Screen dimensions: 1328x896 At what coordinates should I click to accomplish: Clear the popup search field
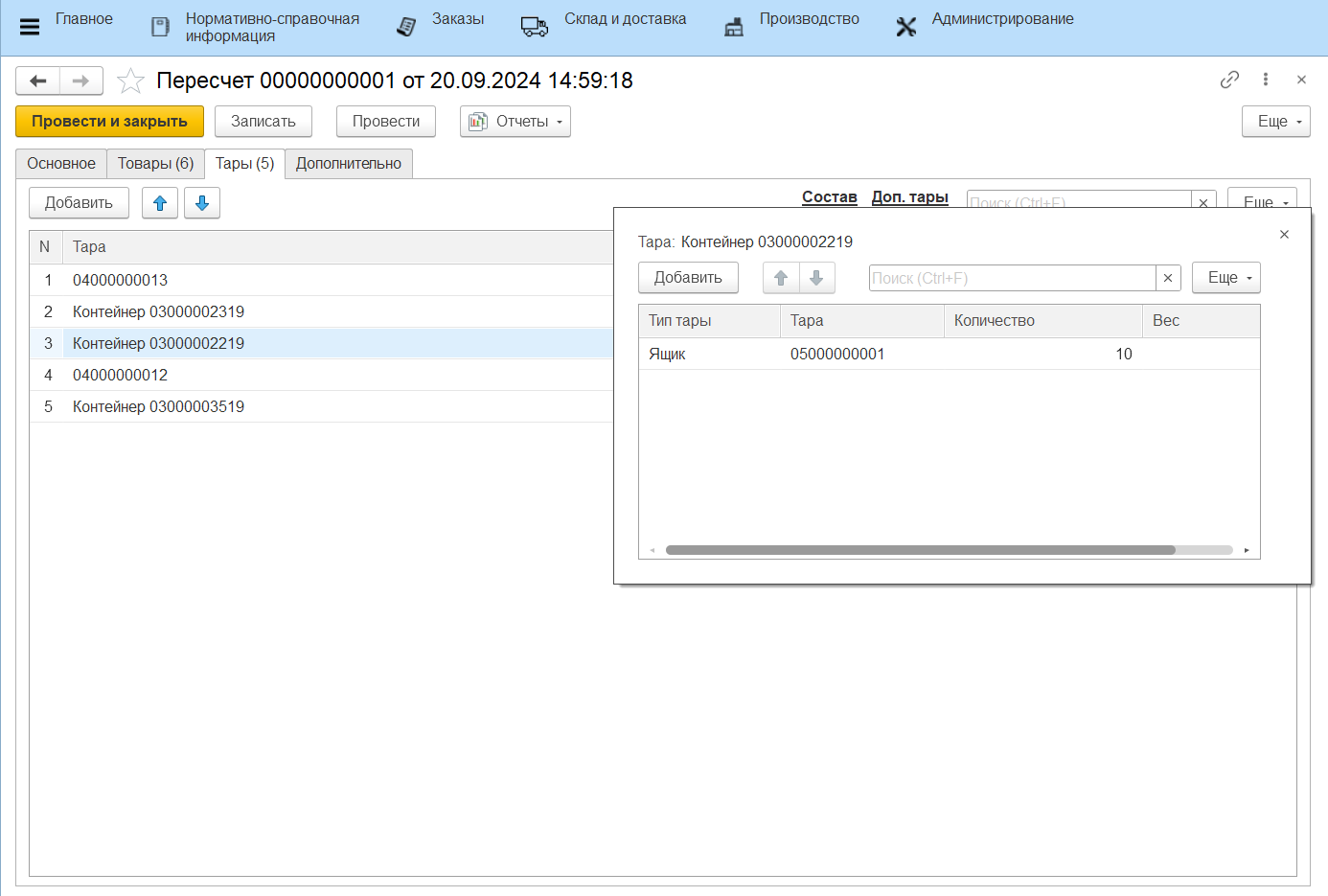pyautogui.click(x=1168, y=278)
